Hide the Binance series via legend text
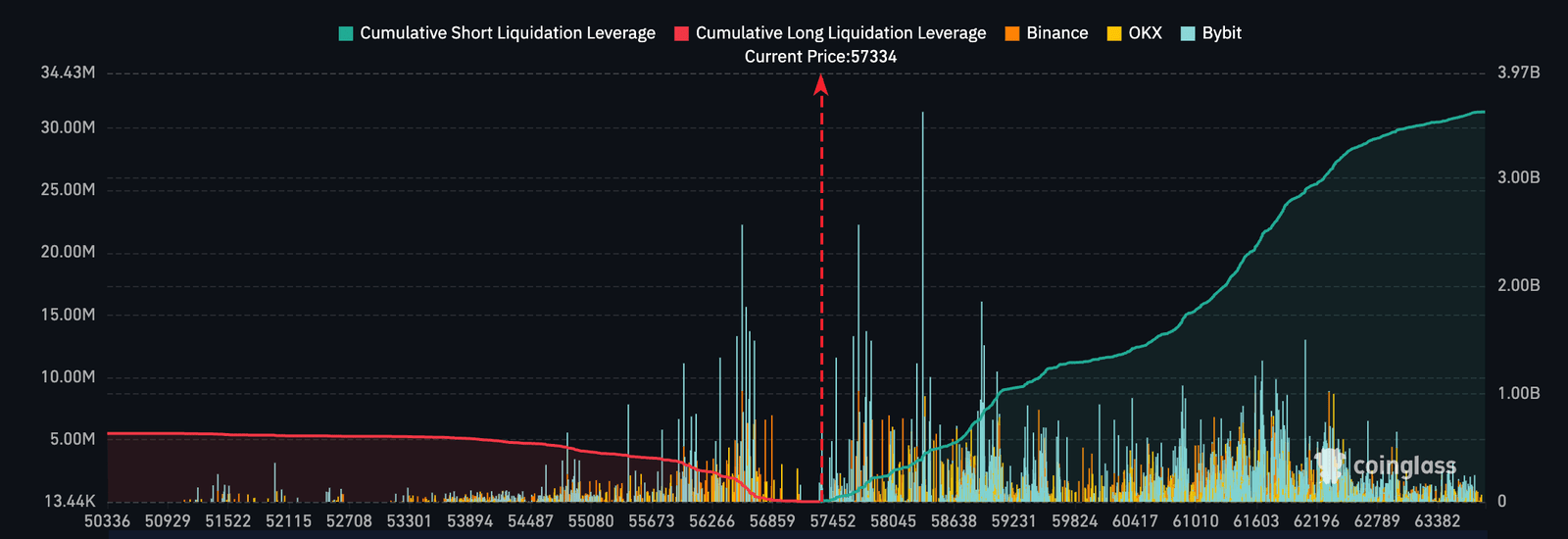Image resolution: width=1568 pixels, height=539 pixels. [x=1056, y=33]
